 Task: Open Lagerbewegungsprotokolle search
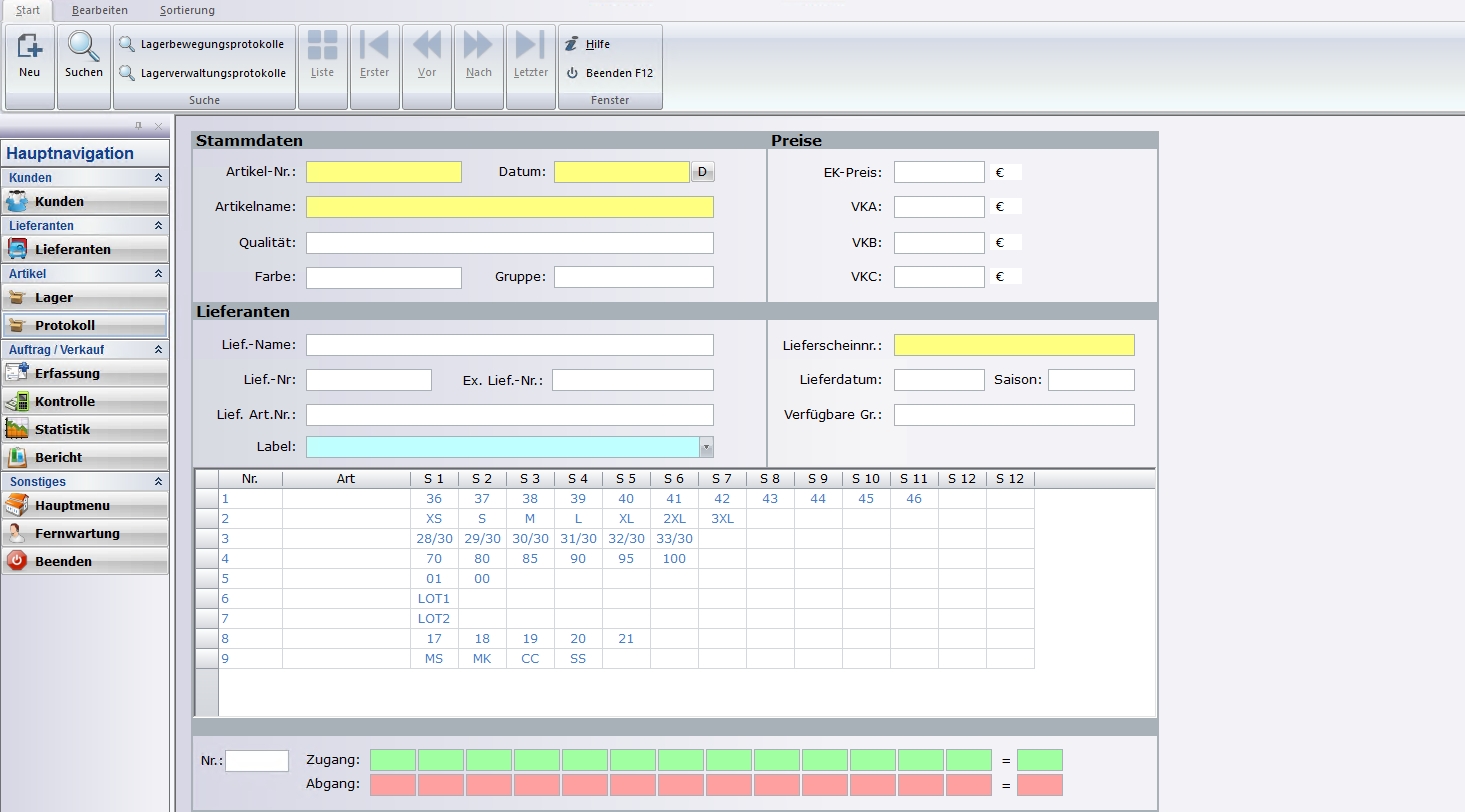(x=202, y=44)
